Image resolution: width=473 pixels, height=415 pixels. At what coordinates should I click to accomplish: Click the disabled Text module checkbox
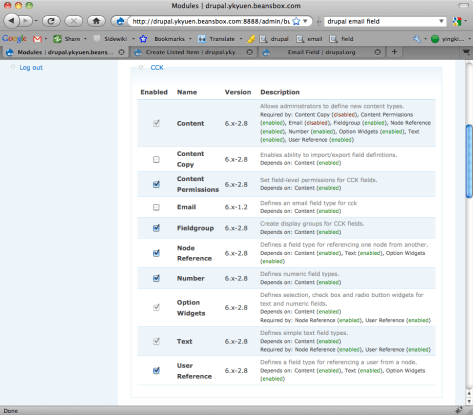[156, 341]
